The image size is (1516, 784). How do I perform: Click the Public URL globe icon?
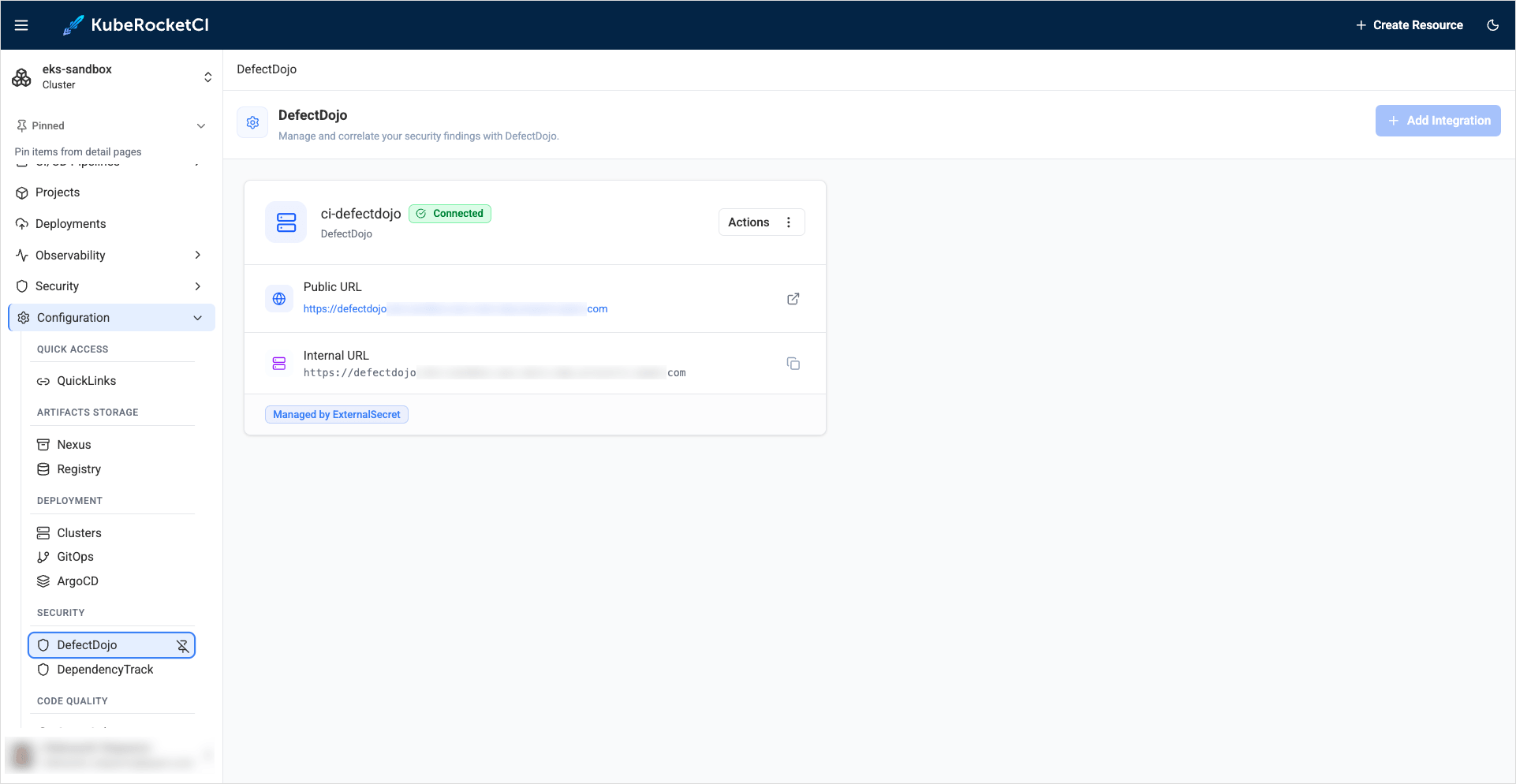[x=279, y=299]
